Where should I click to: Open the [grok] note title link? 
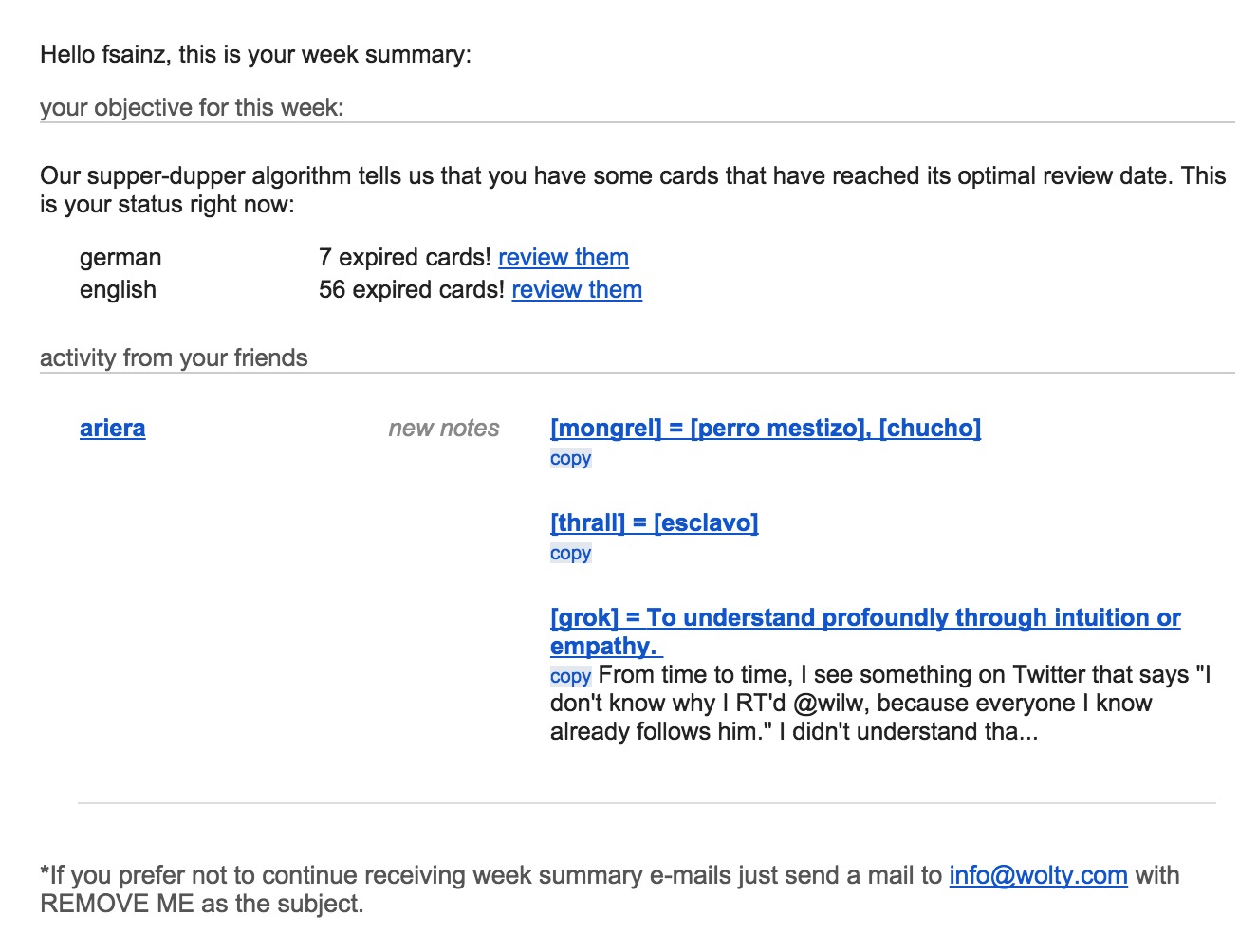point(865,632)
